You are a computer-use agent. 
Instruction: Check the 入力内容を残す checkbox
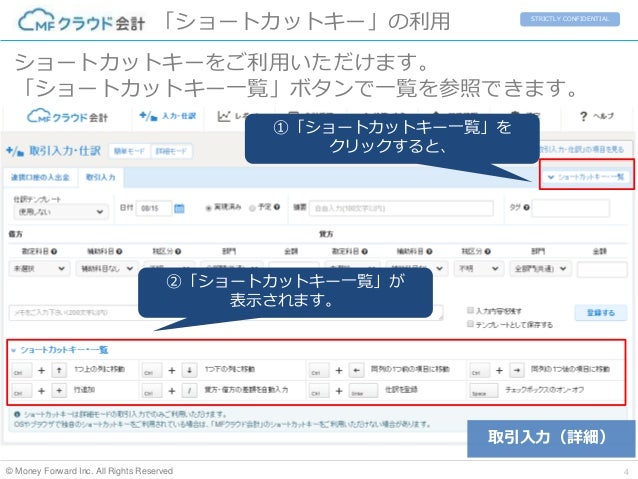[x=470, y=311]
